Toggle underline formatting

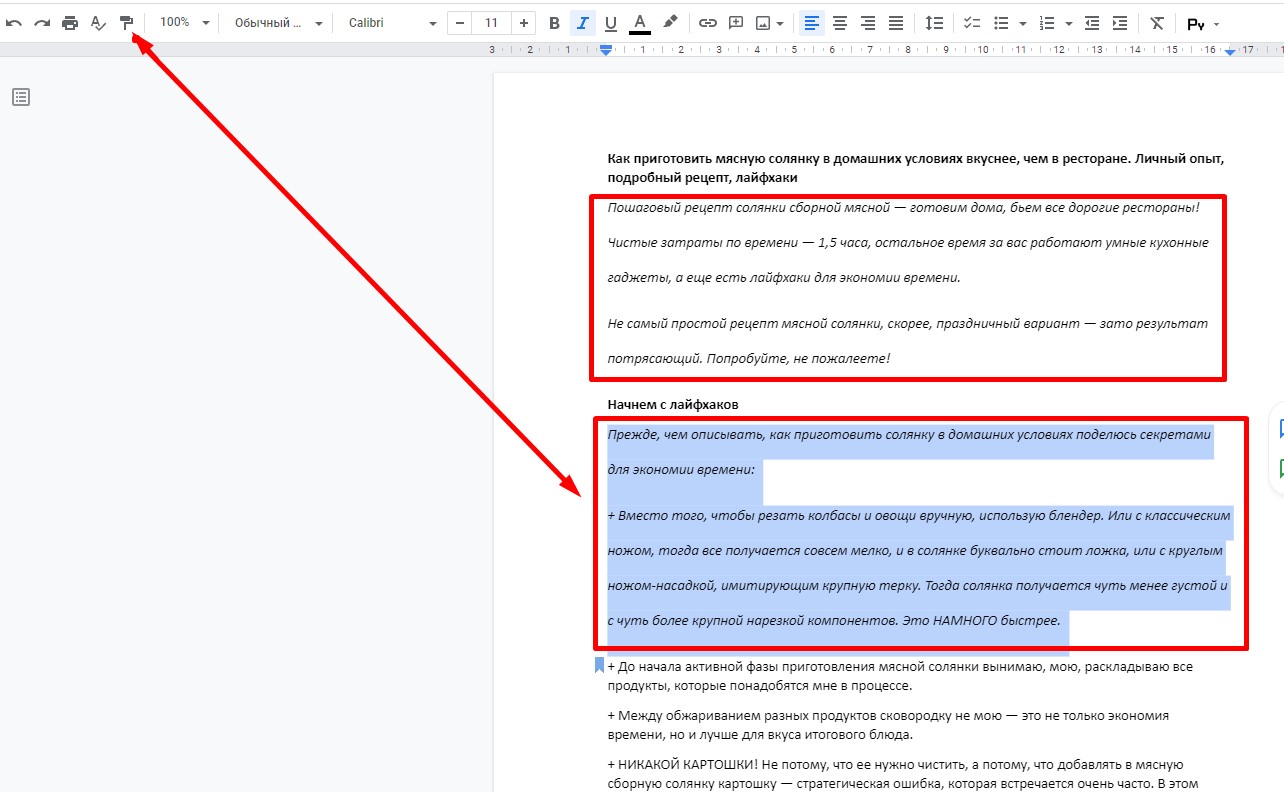pos(611,23)
